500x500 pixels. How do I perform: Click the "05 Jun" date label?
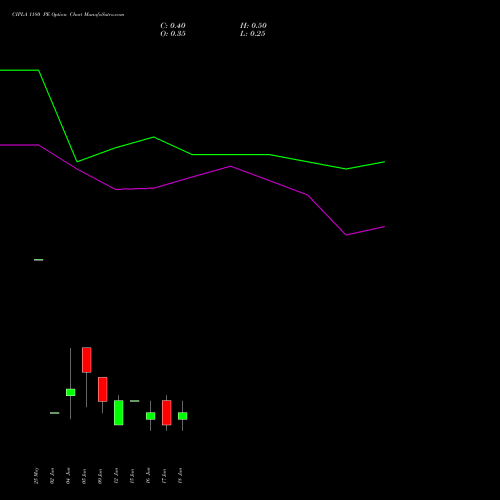pos(84,476)
